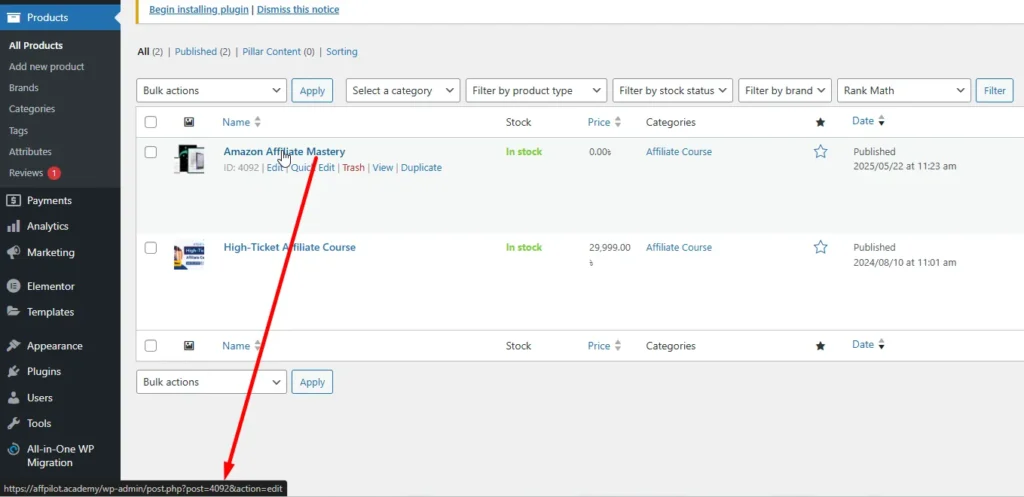Select the Amazon Affiliate Mastery row checkbox
Image resolution: width=1024 pixels, height=497 pixels.
151,152
